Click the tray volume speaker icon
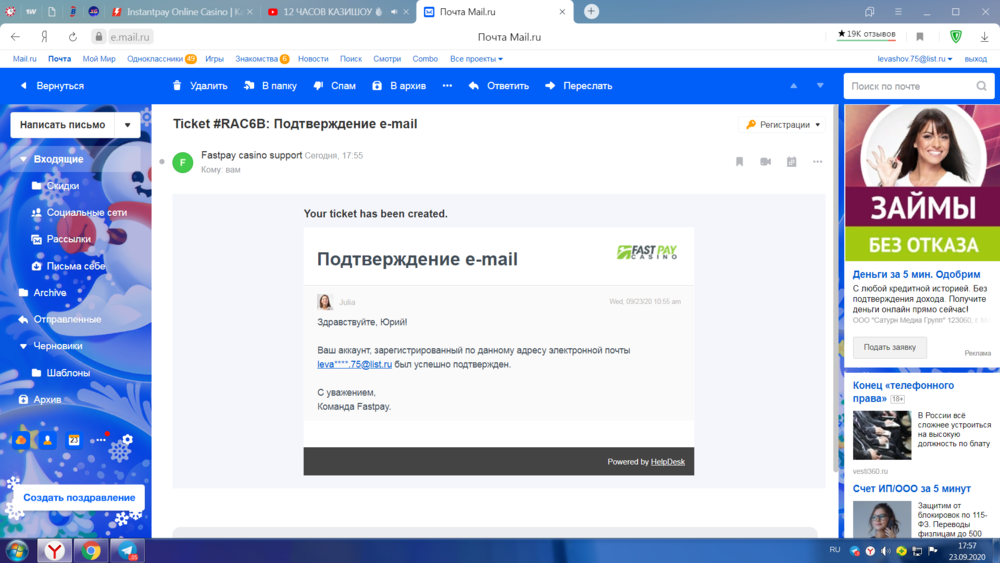Viewport: 1000px width, 563px height. [886, 551]
